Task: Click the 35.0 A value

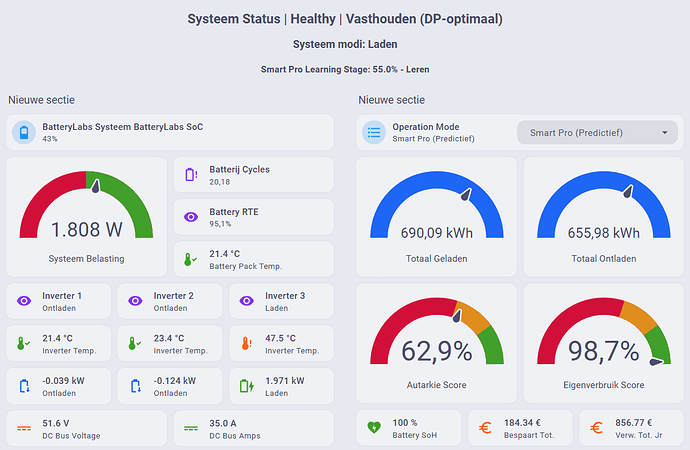Action: 223,423
